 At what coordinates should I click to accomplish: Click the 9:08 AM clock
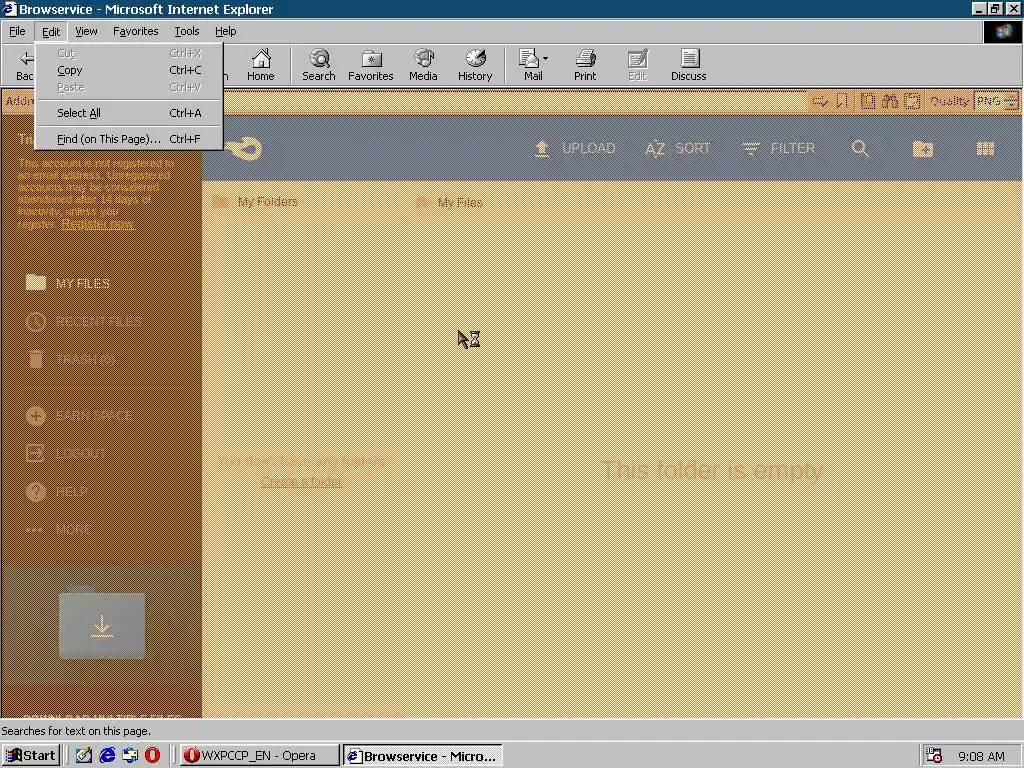(981, 756)
